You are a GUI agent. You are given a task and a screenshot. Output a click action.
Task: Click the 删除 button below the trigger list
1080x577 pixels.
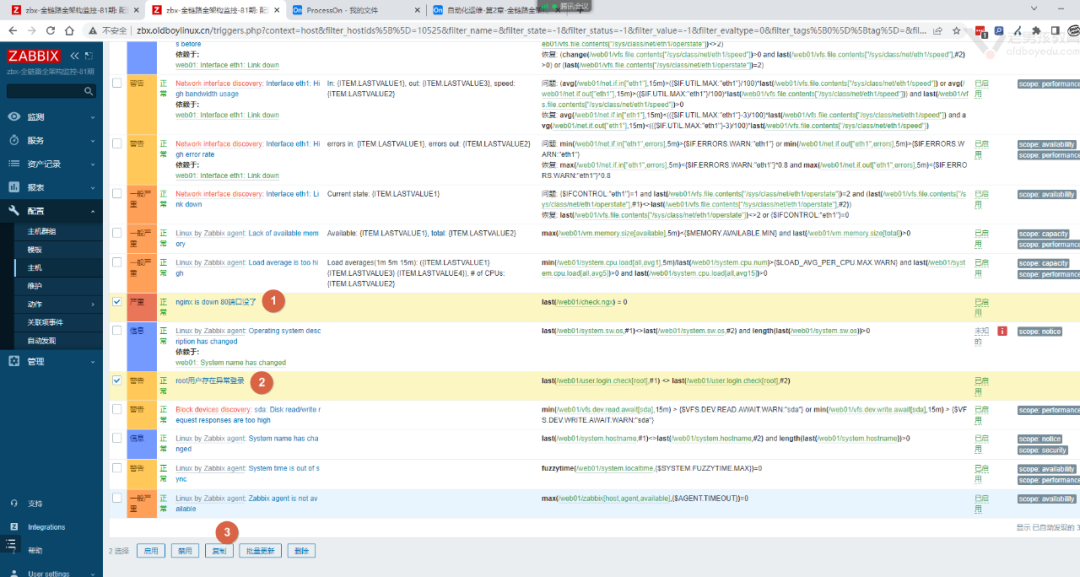[x=302, y=551]
